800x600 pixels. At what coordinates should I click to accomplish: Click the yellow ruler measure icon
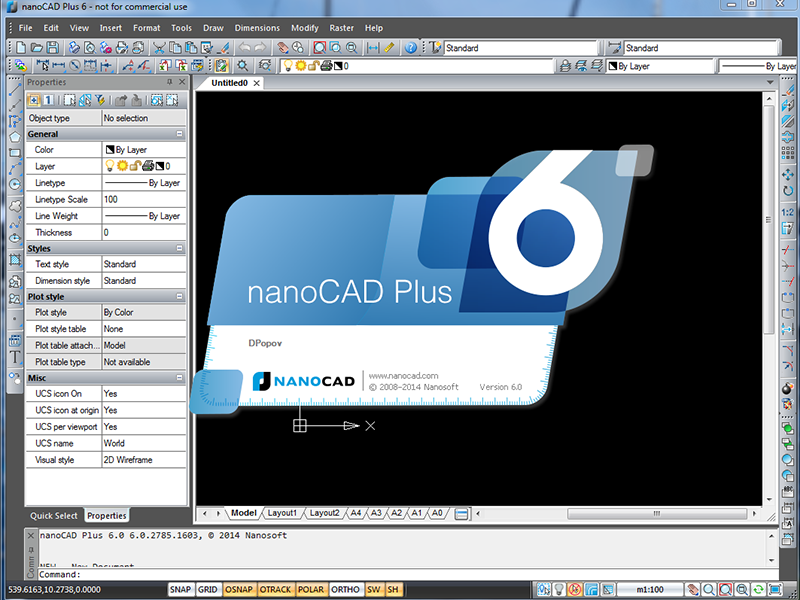[389, 48]
